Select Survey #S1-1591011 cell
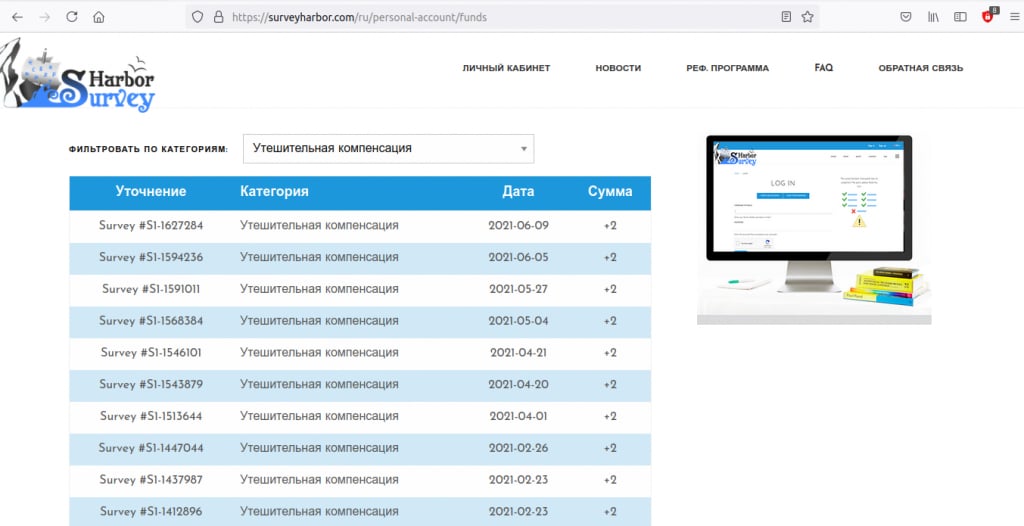 (x=151, y=289)
